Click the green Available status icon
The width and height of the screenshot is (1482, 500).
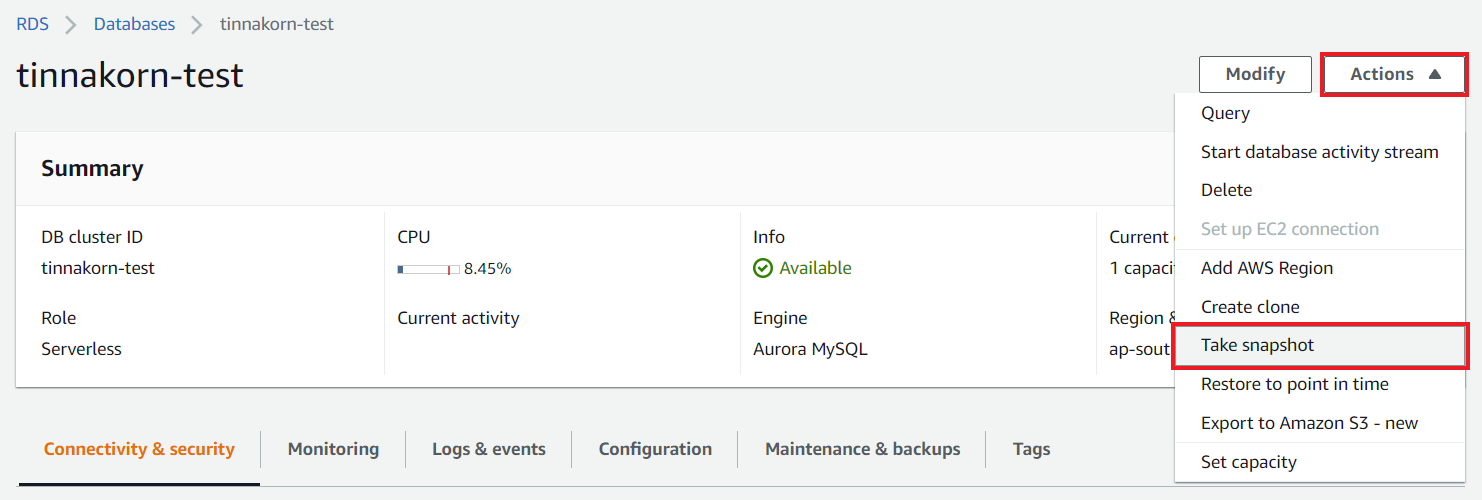click(763, 268)
